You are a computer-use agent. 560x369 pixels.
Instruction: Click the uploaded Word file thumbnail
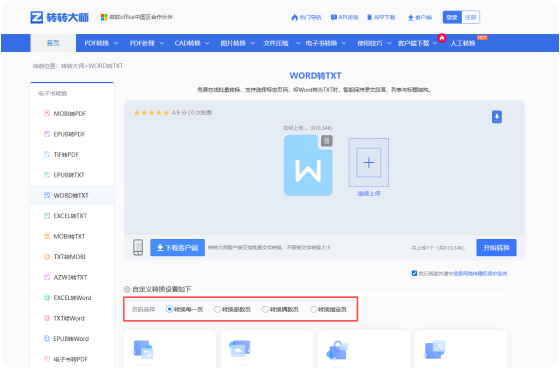click(x=308, y=165)
